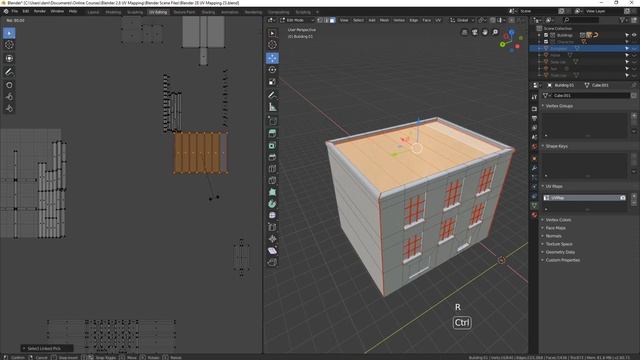
Task: Open Global transform orientation dropdown
Action: pos(462,20)
